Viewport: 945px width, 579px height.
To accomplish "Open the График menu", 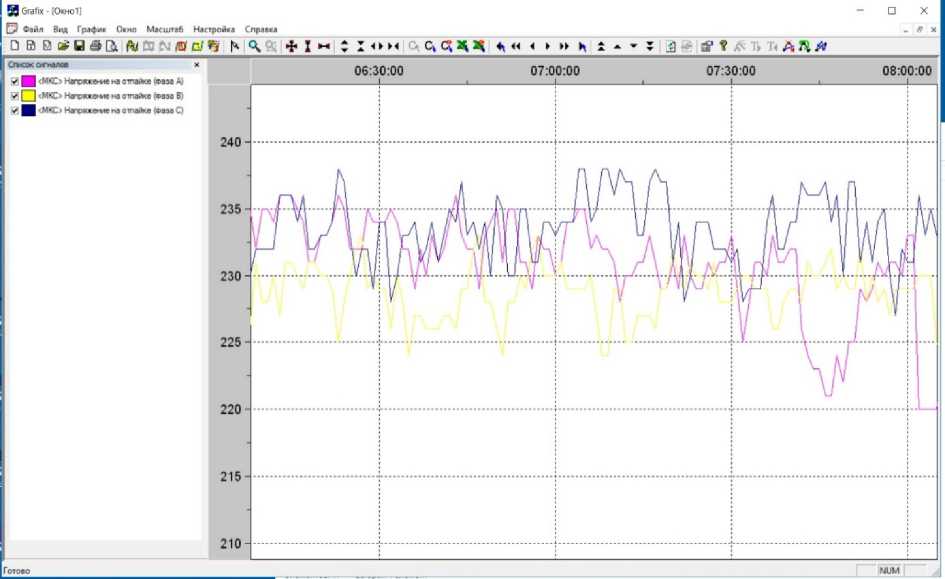I will click(91, 30).
